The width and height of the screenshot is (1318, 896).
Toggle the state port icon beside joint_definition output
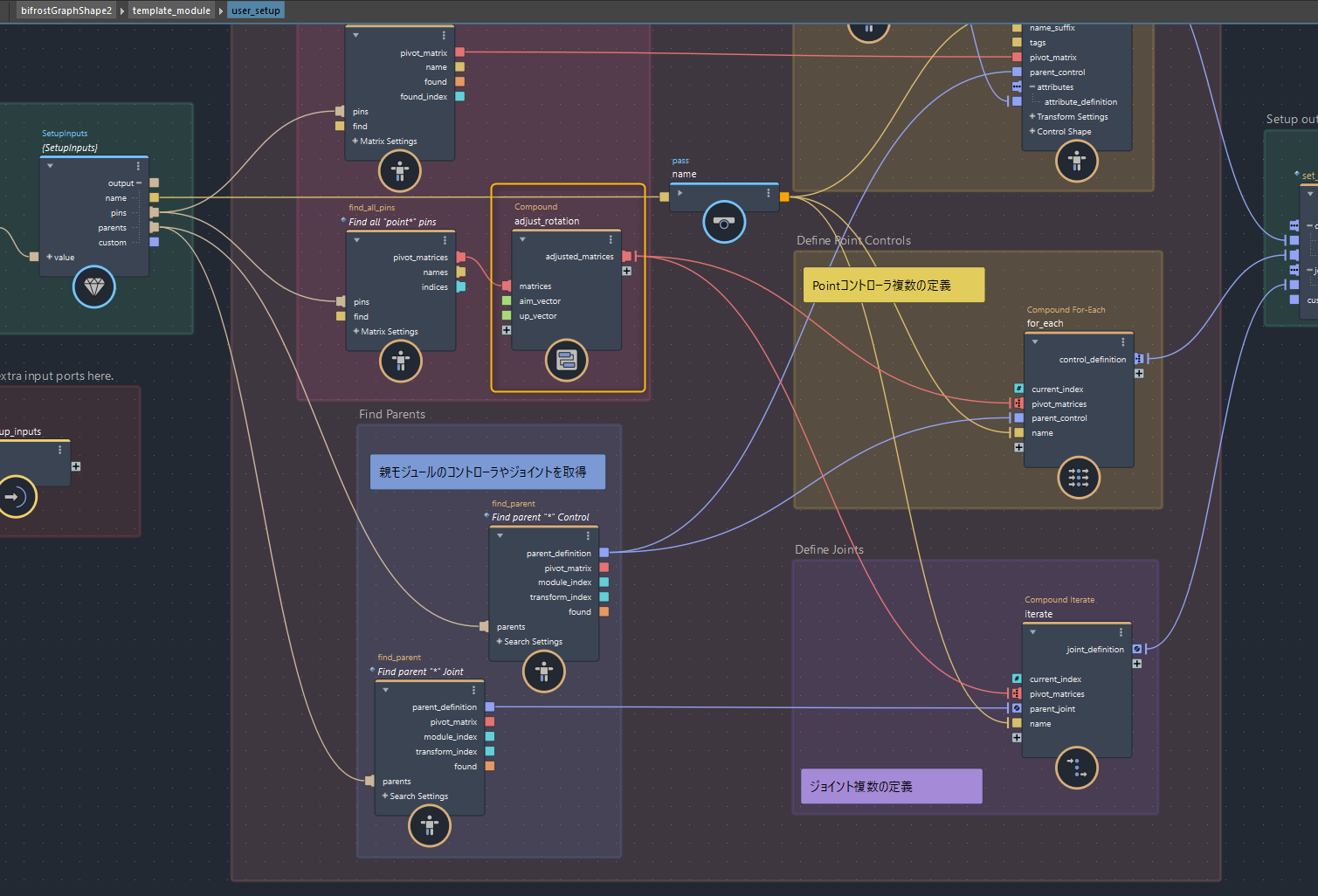(1138, 649)
